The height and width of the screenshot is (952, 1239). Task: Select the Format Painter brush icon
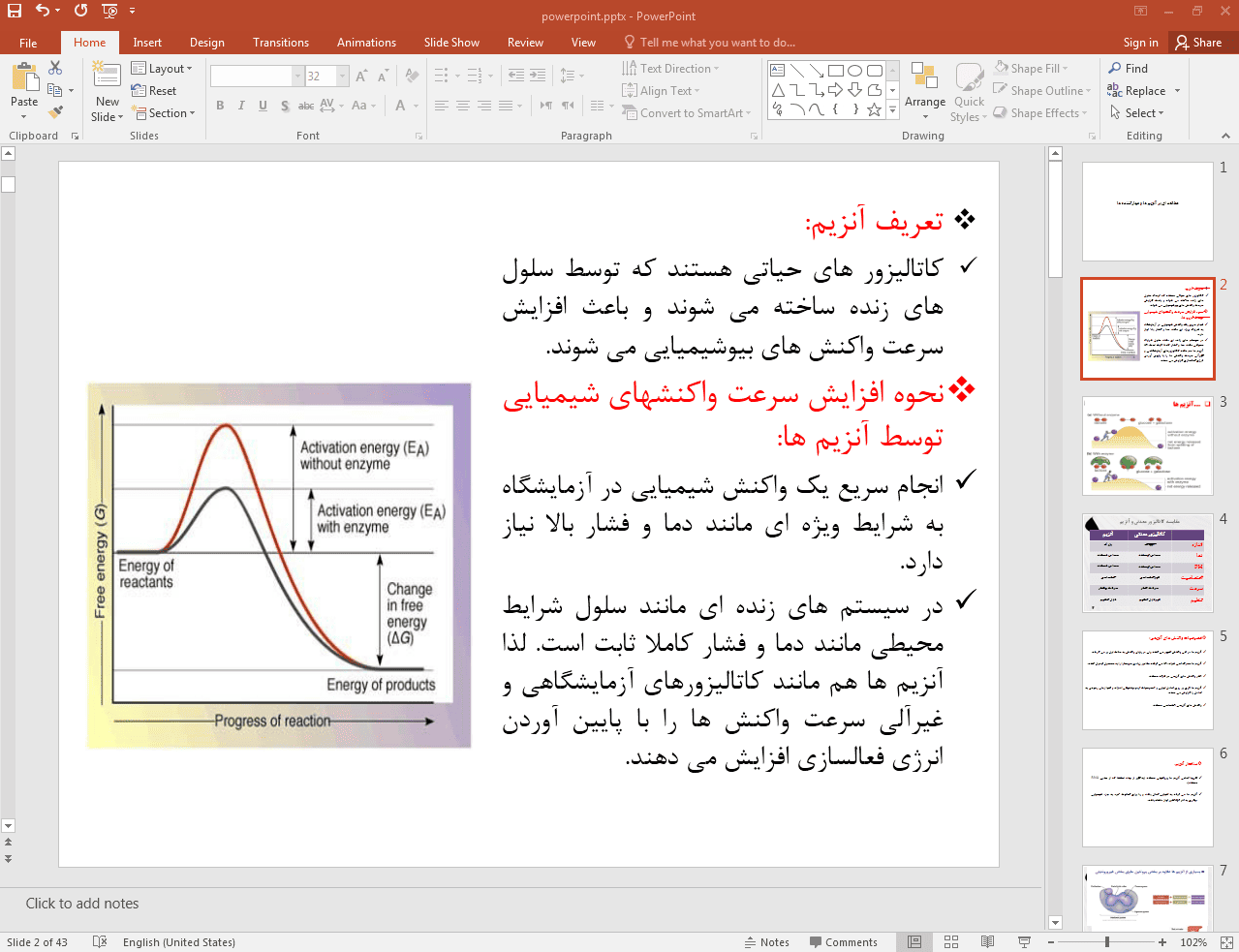tap(55, 112)
